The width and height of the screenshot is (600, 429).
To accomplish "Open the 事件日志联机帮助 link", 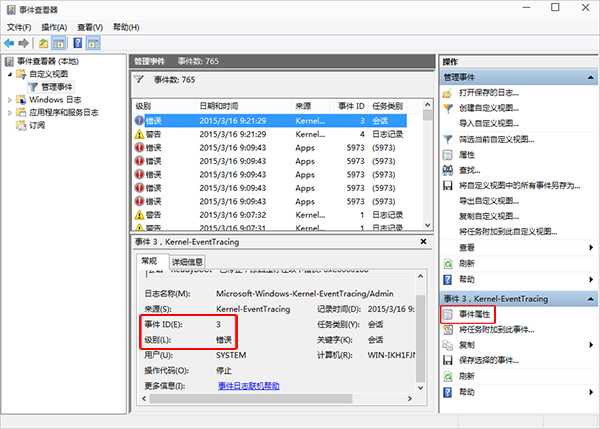I will [249, 386].
